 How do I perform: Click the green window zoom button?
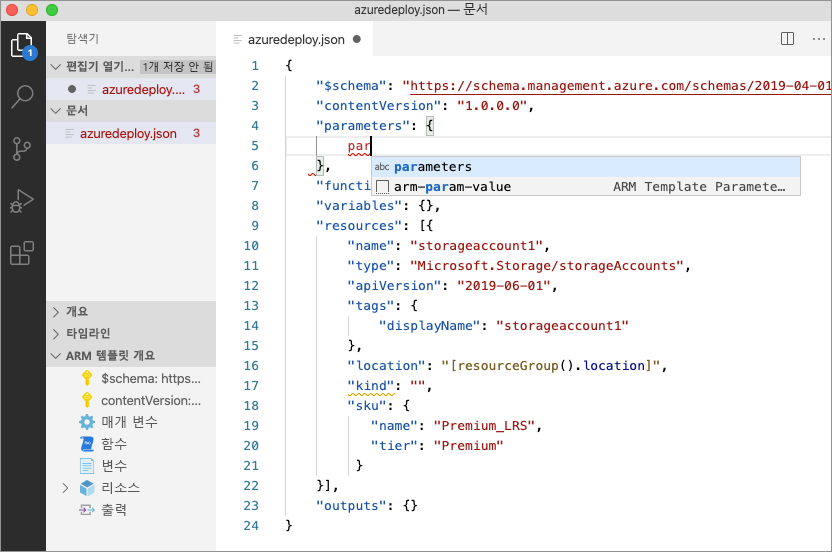coord(52,10)
